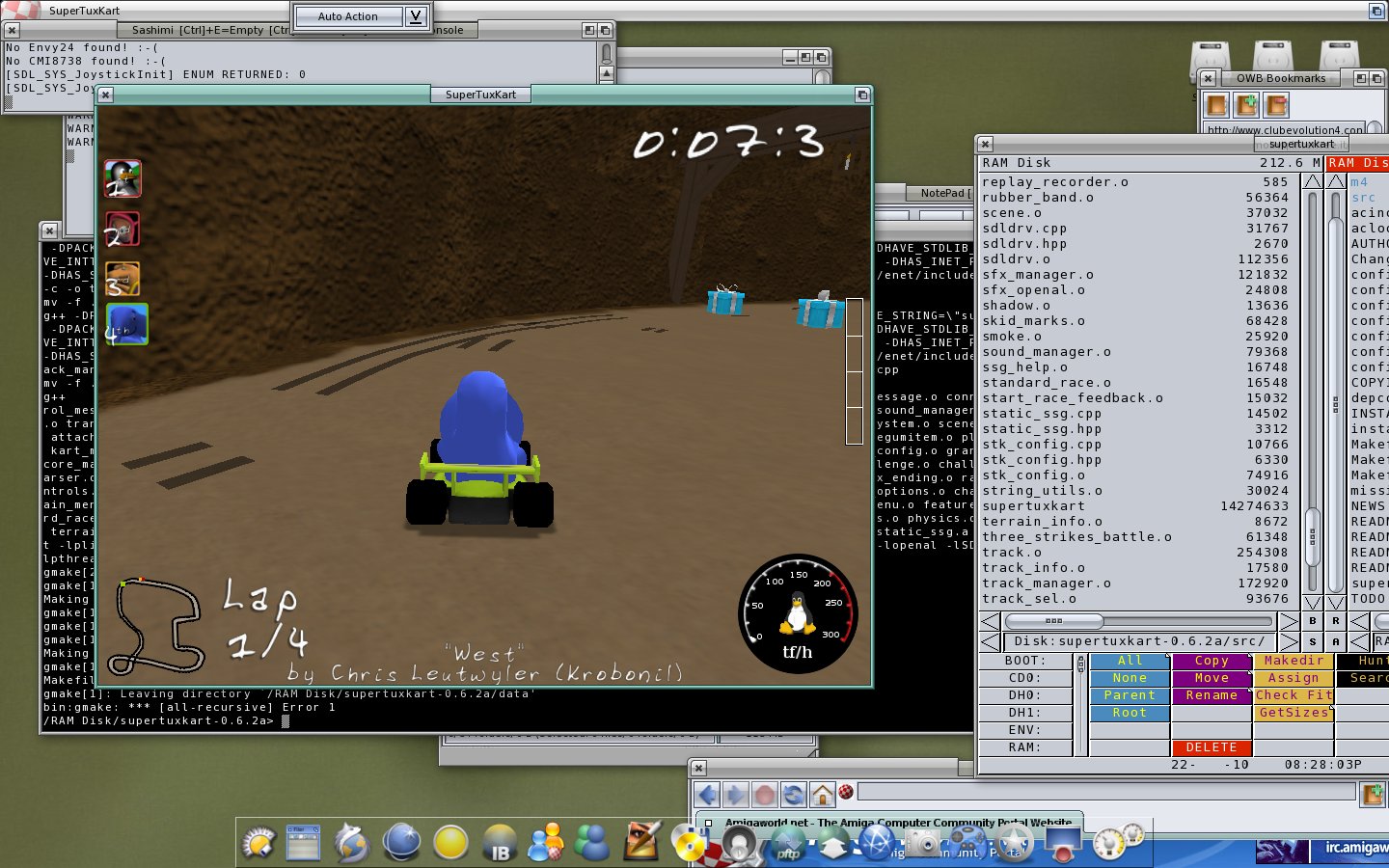Click the red DELETE button
The height and width of the screenshot is (868, 1389).
[x=1212, y=747]
